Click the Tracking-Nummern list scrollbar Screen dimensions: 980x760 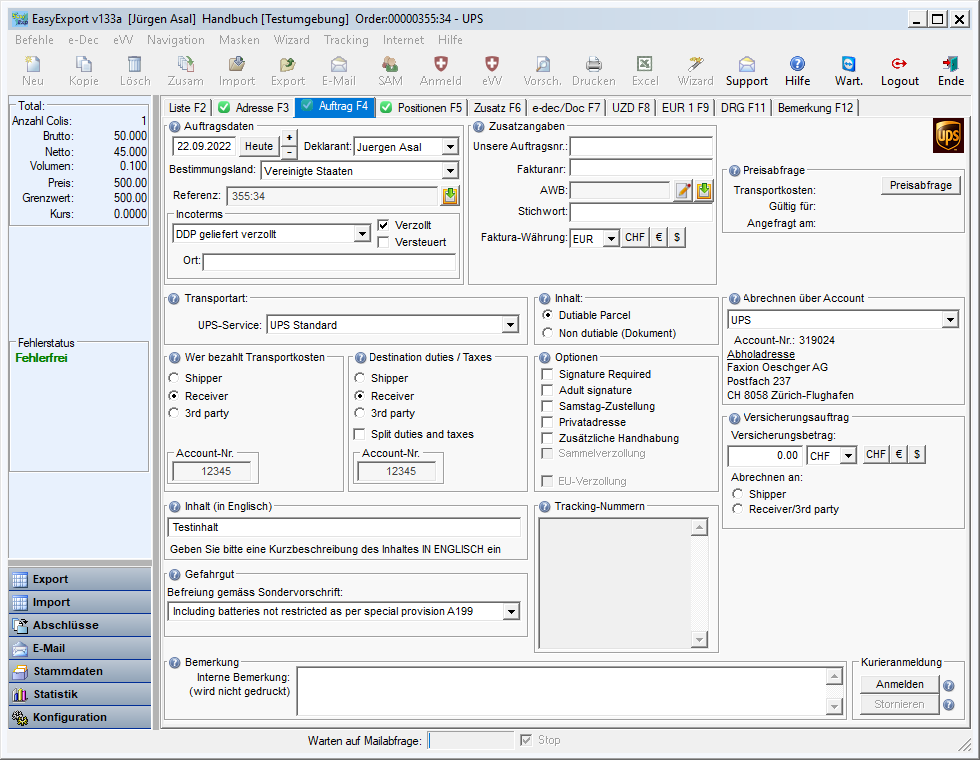click(701, 584)
